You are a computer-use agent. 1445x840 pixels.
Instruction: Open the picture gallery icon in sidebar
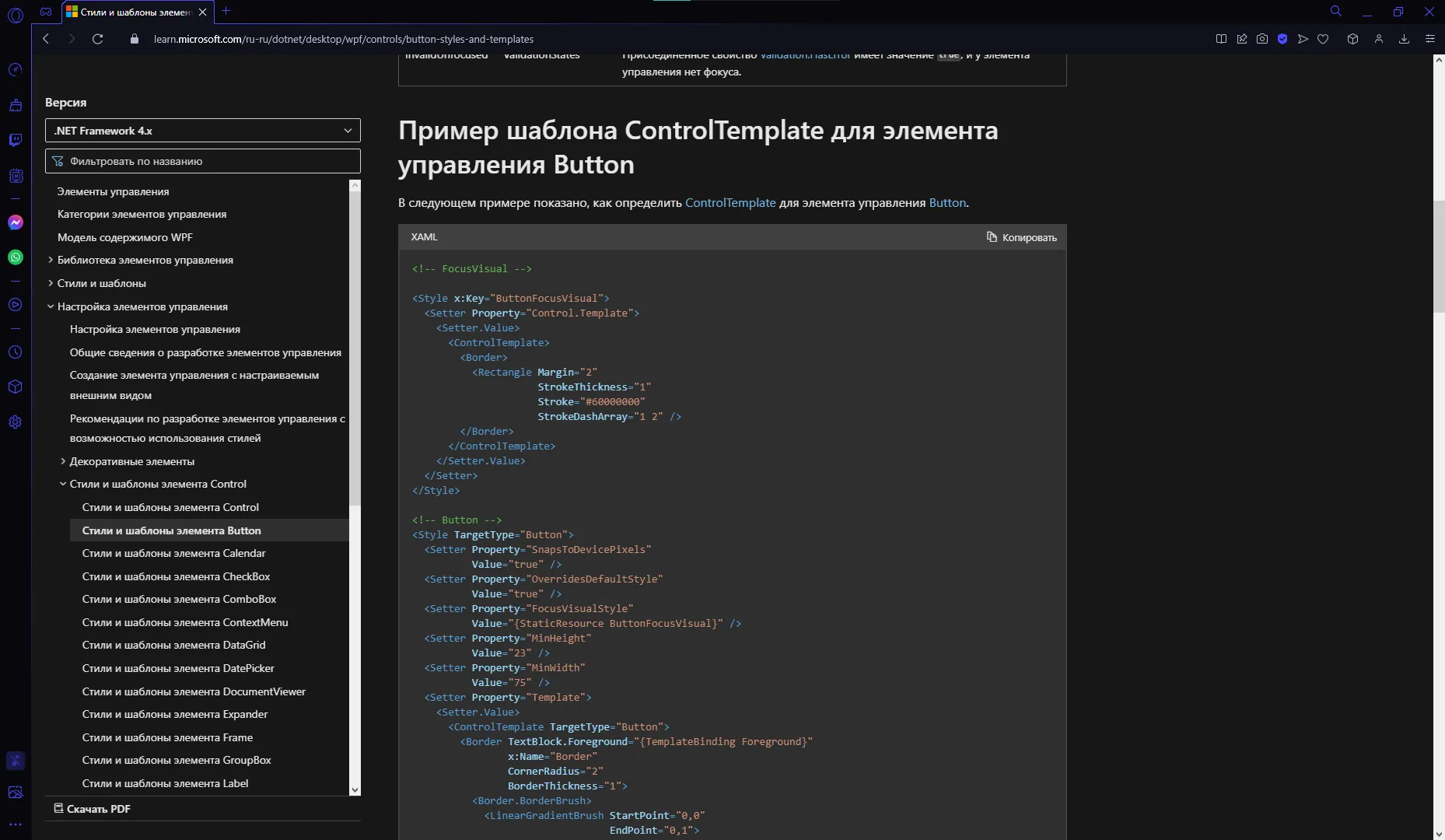pyautogui.click(x=16, y=793)
